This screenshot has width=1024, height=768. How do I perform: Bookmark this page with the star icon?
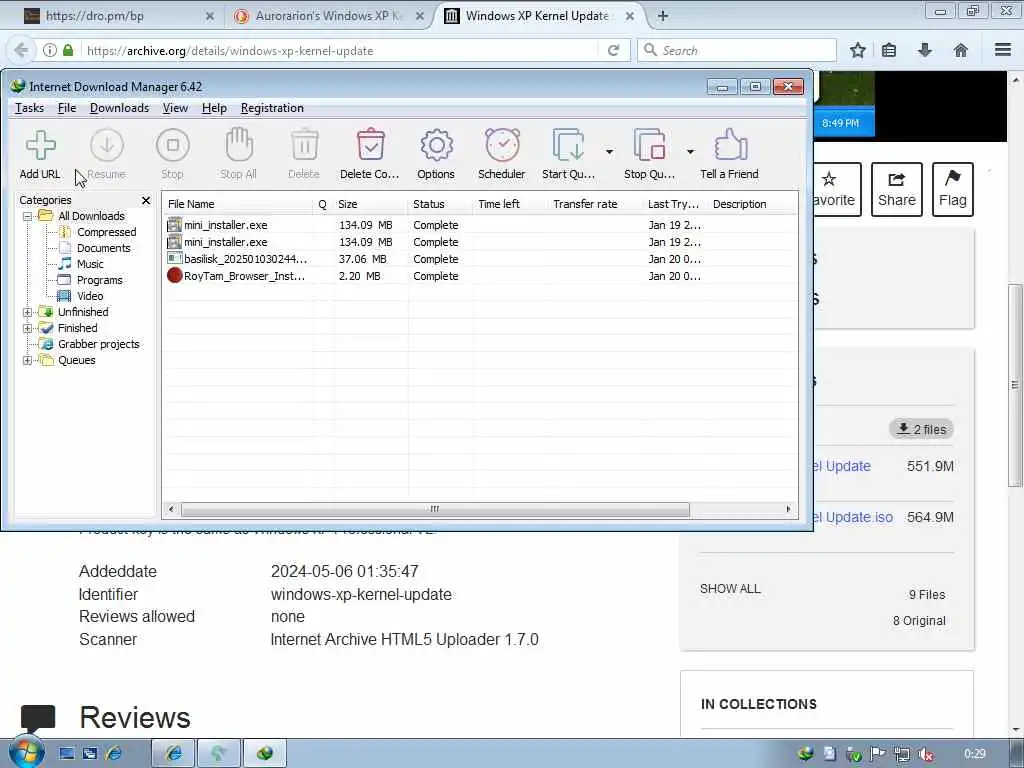[858, 50]
